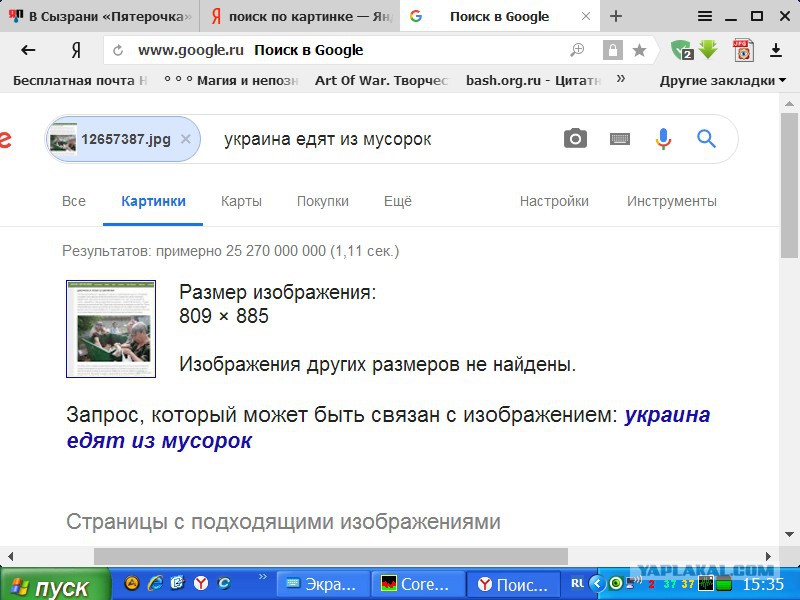Switch to the Core... taskbar window
Image resolution: width=800 pixels, height=600 pixels.
tap(418, 585)
